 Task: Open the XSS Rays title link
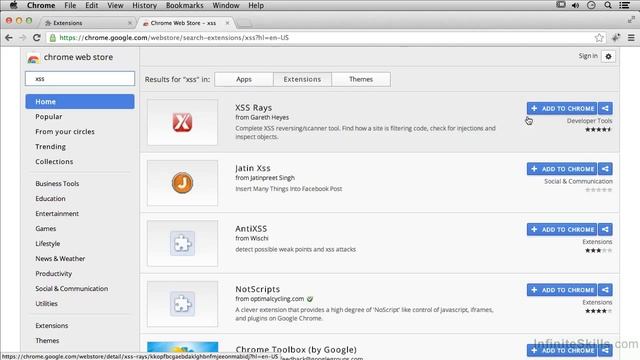click(253, 108)
